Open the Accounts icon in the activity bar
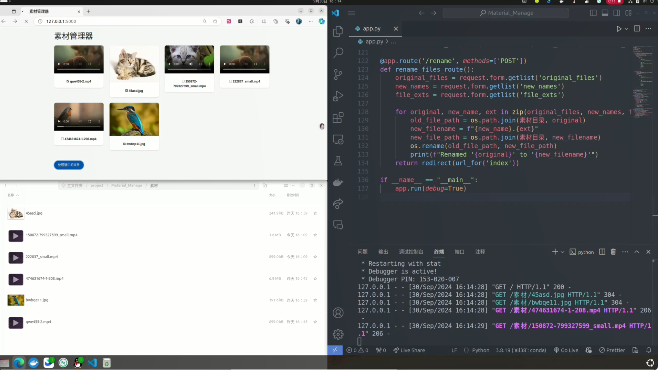 [338, 313]
